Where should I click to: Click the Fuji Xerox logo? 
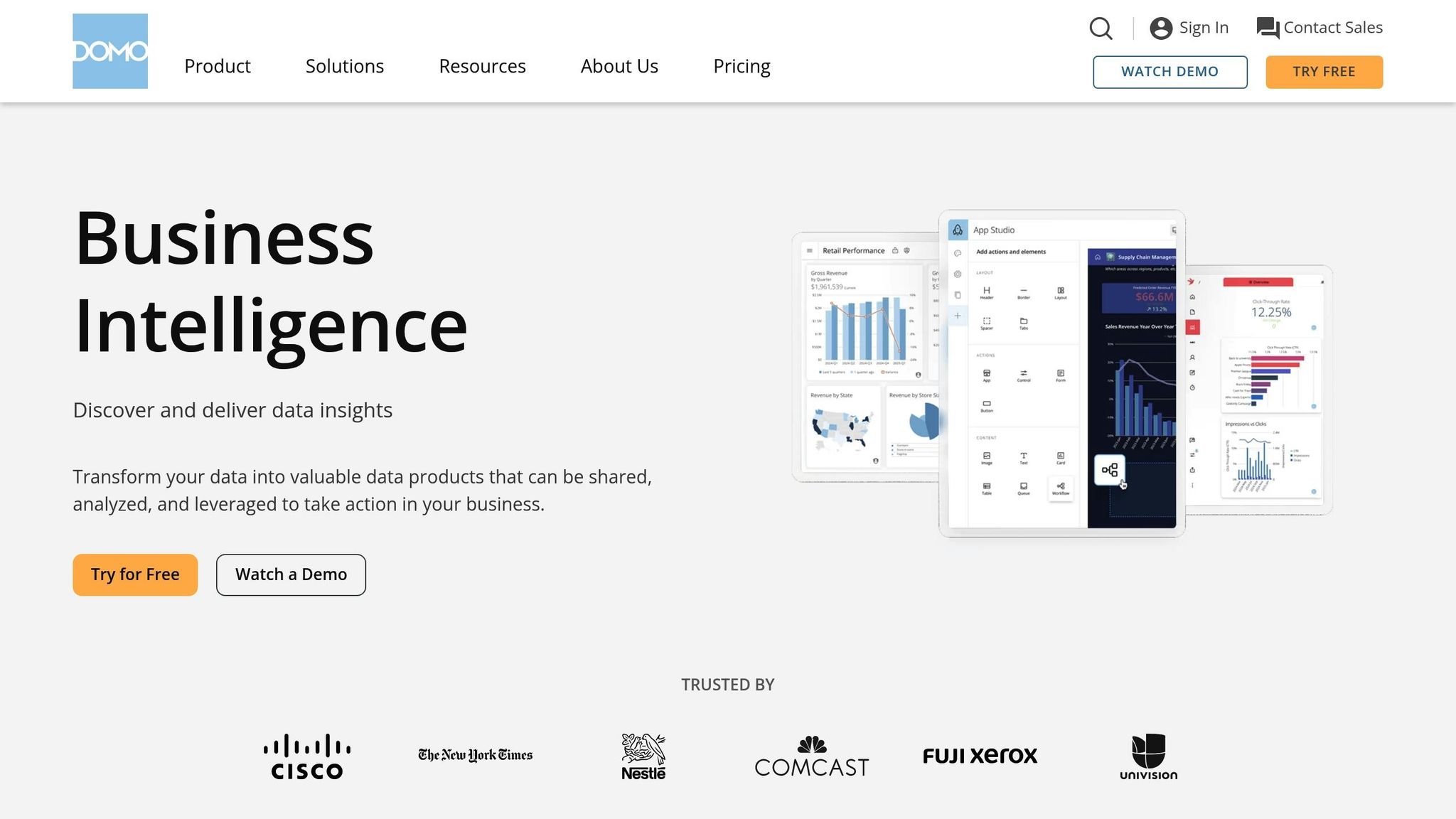coord(980,756)
